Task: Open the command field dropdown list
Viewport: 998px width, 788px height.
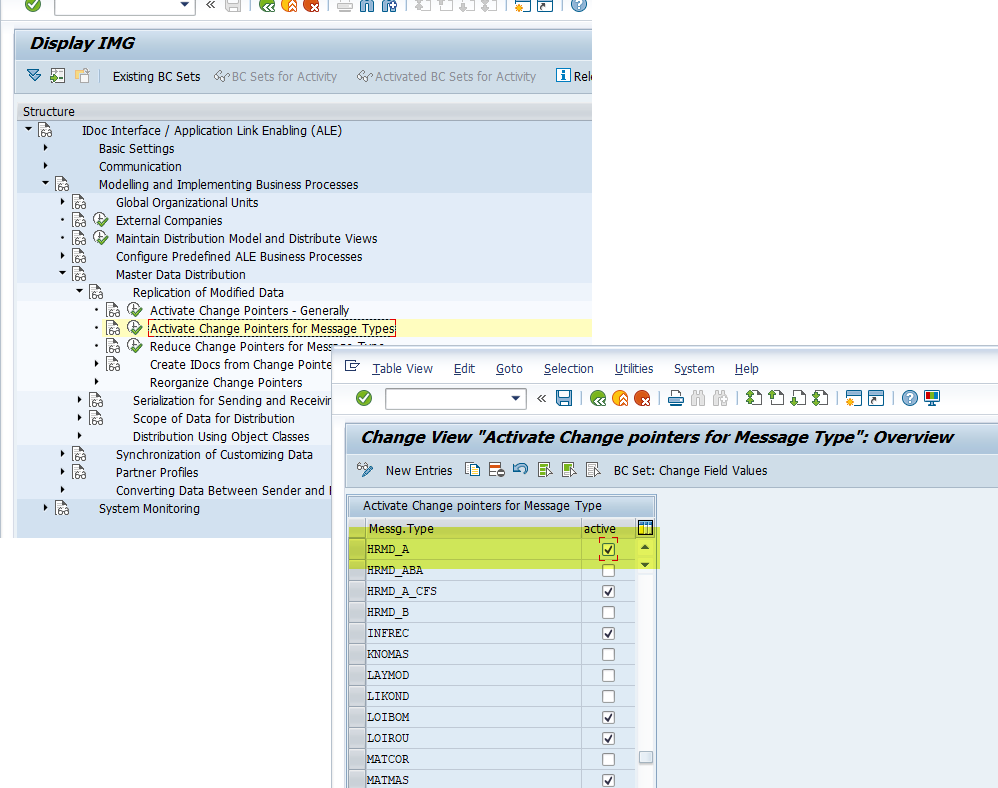Action: [518, 398]
